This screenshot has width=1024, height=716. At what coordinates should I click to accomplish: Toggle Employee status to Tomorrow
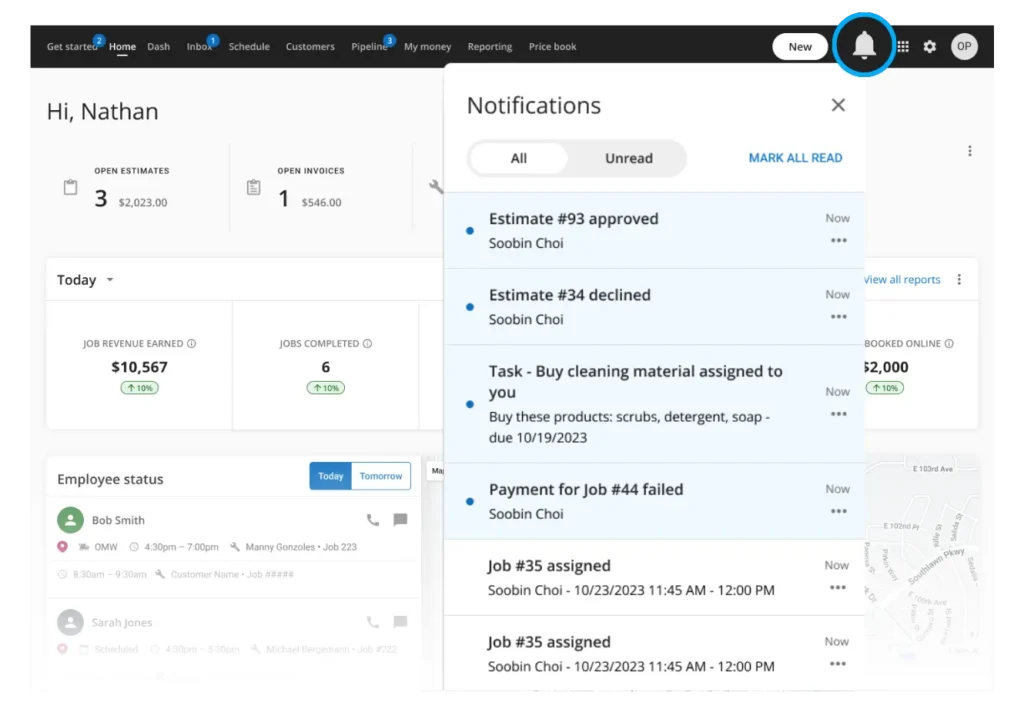[381, 476]
